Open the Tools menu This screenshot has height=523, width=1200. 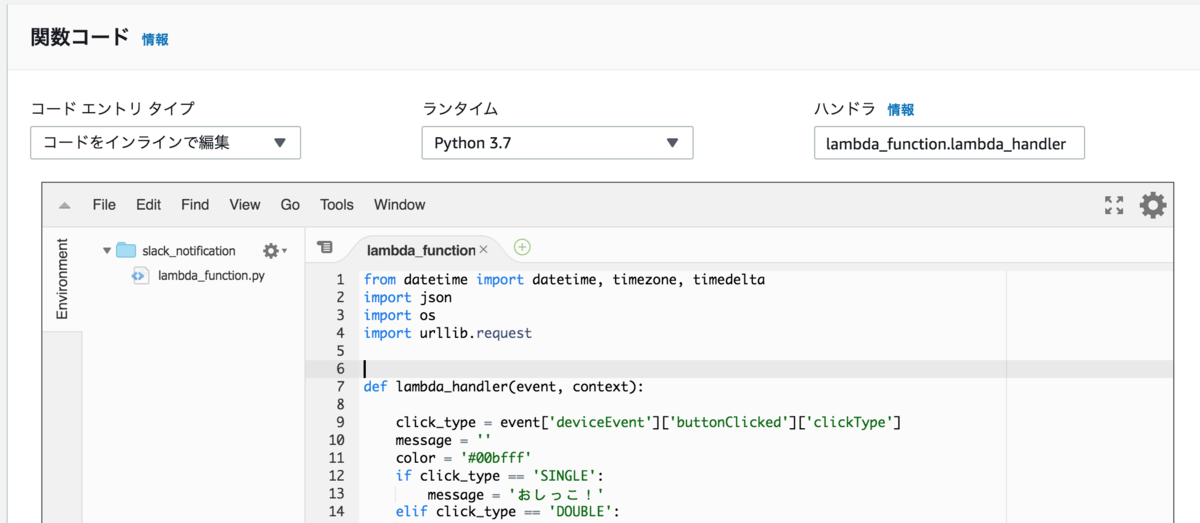(x=337, y=205)
